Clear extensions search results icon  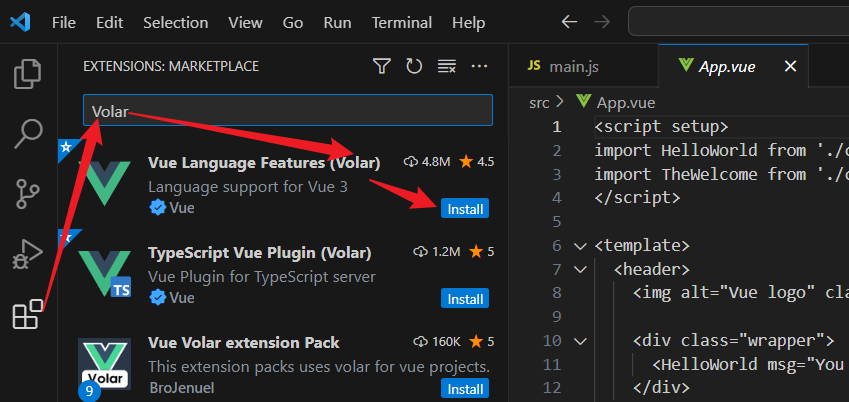point(447,66)
